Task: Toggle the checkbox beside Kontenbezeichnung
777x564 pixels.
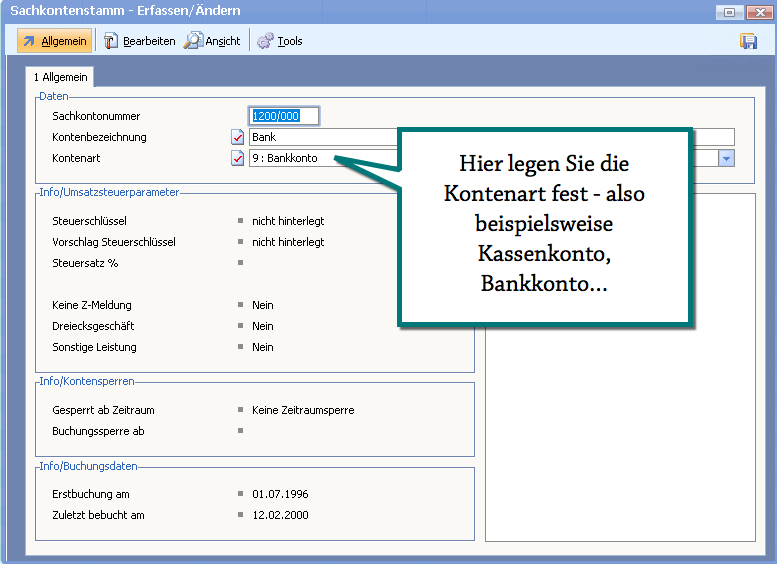Action: click(x=238, y=137)
